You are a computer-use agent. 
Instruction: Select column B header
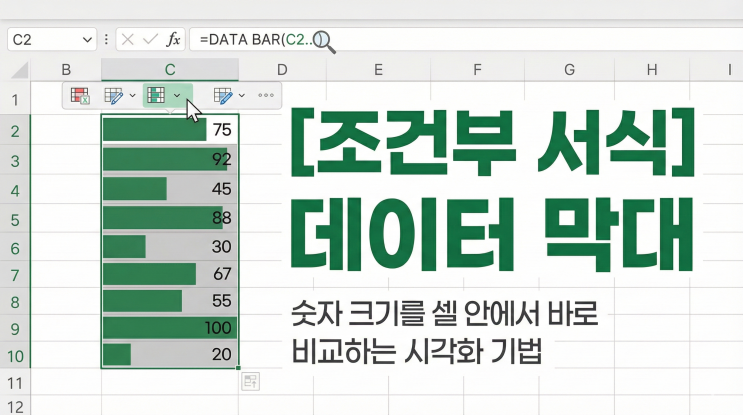[x=66, y=70]
